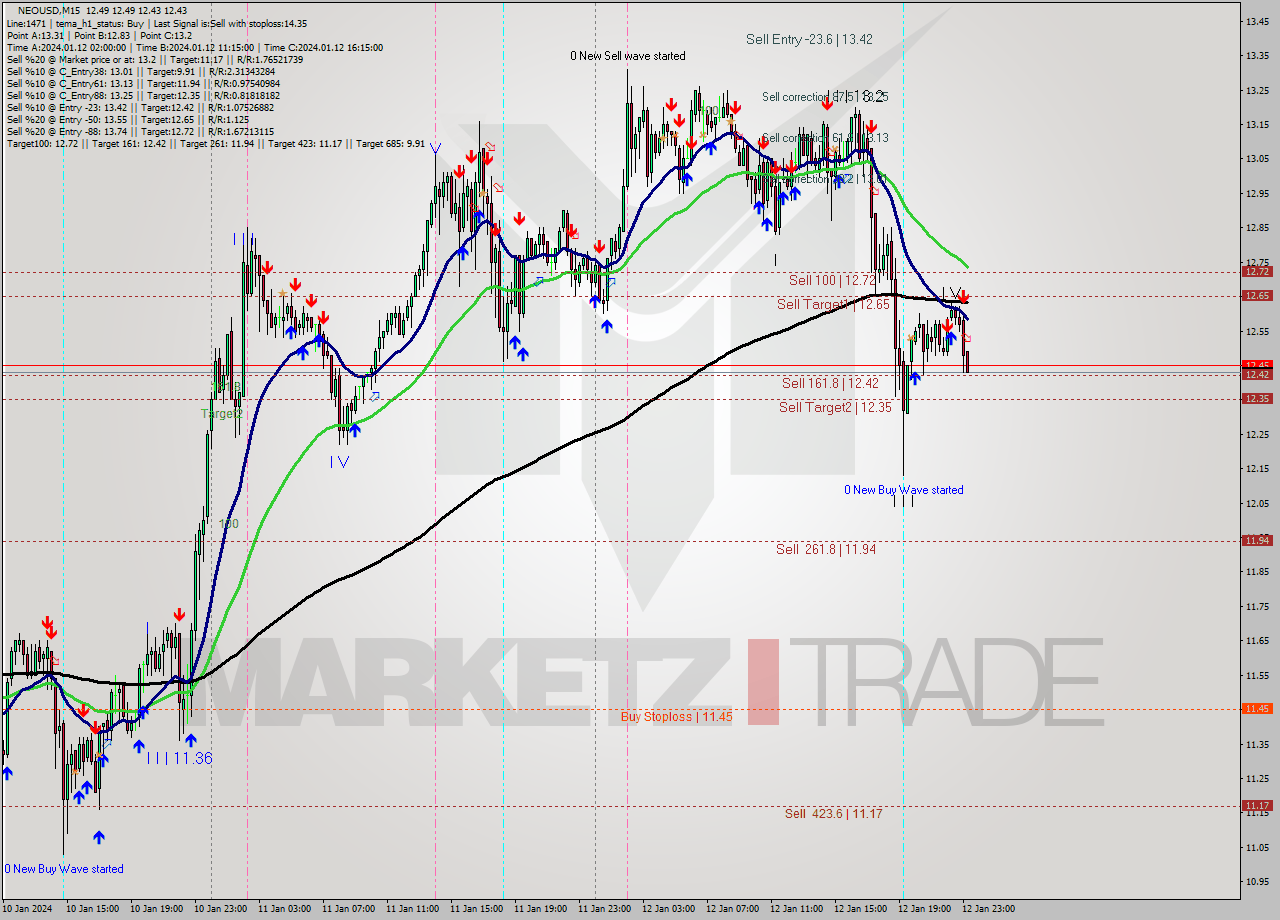Click the red 11.94 price tag on axis
1280x920 pixels.
(x=1257, y=540)
